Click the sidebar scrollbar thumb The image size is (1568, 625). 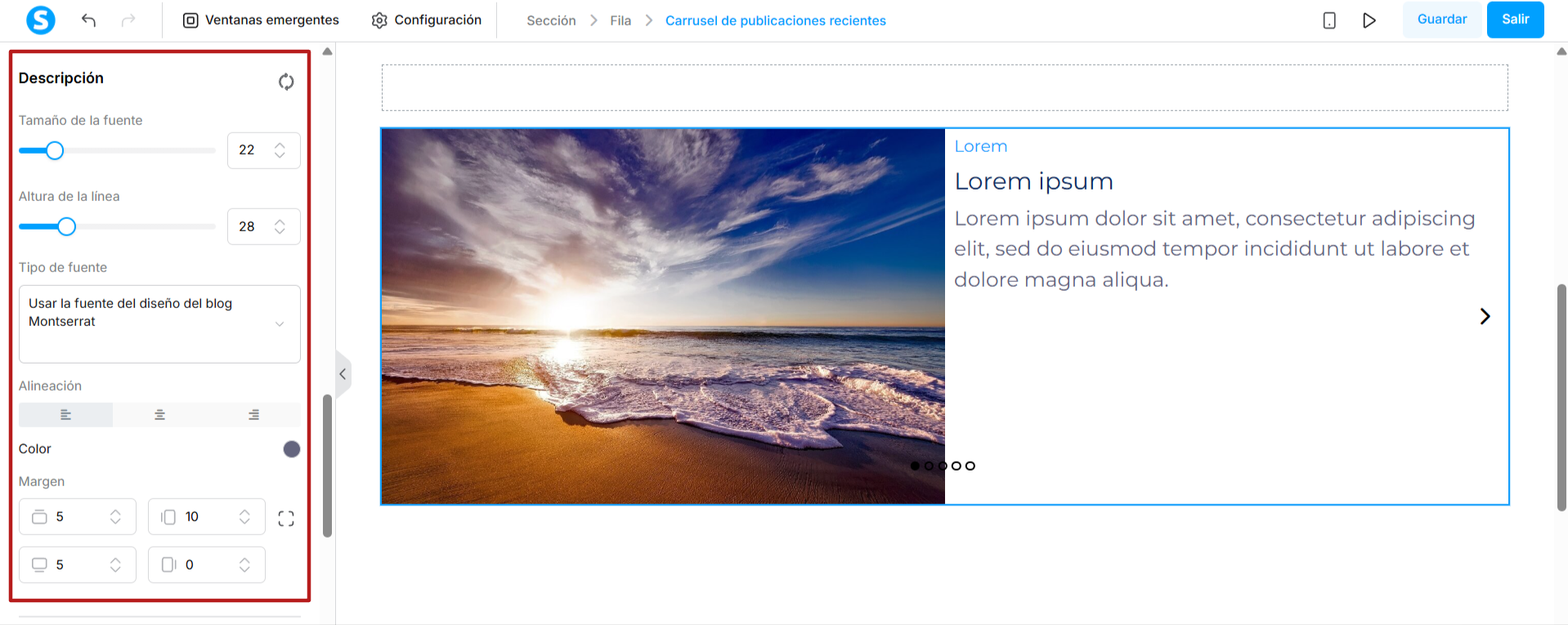(328, 466)
